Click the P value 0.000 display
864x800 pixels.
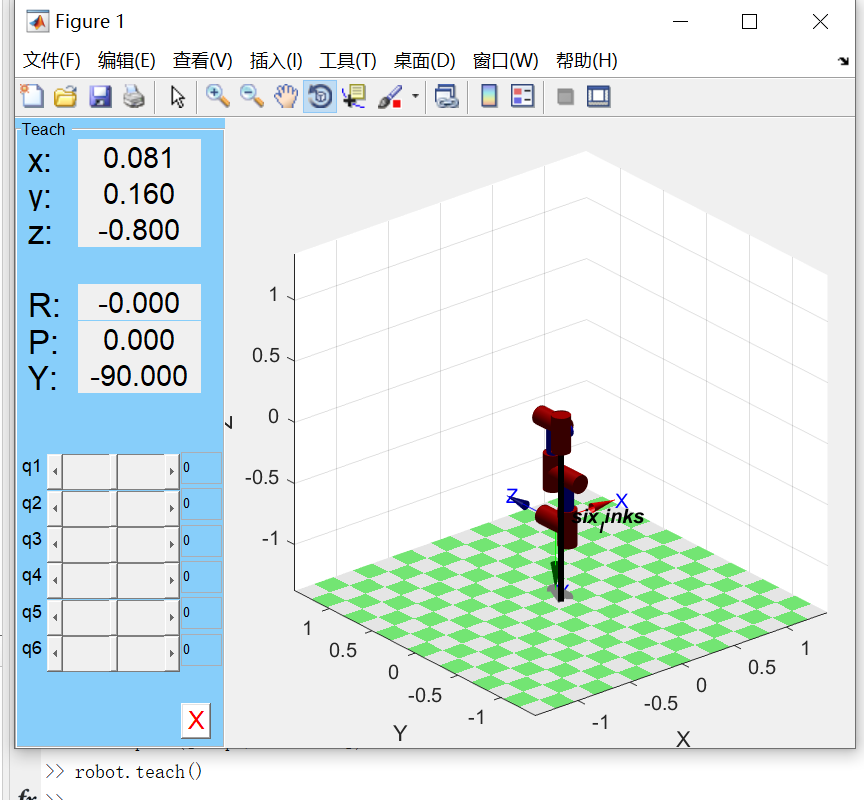[139, 339]
